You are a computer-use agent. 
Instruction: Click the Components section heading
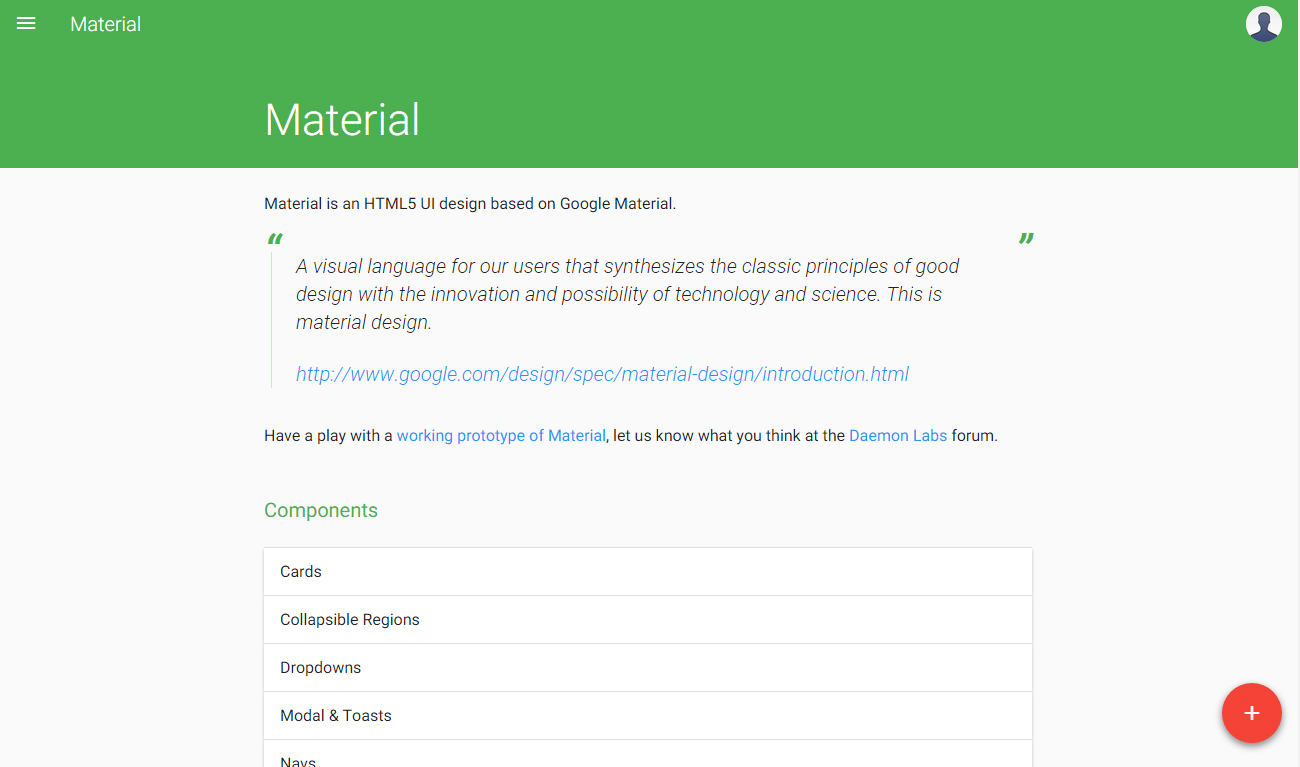[321, 510]
